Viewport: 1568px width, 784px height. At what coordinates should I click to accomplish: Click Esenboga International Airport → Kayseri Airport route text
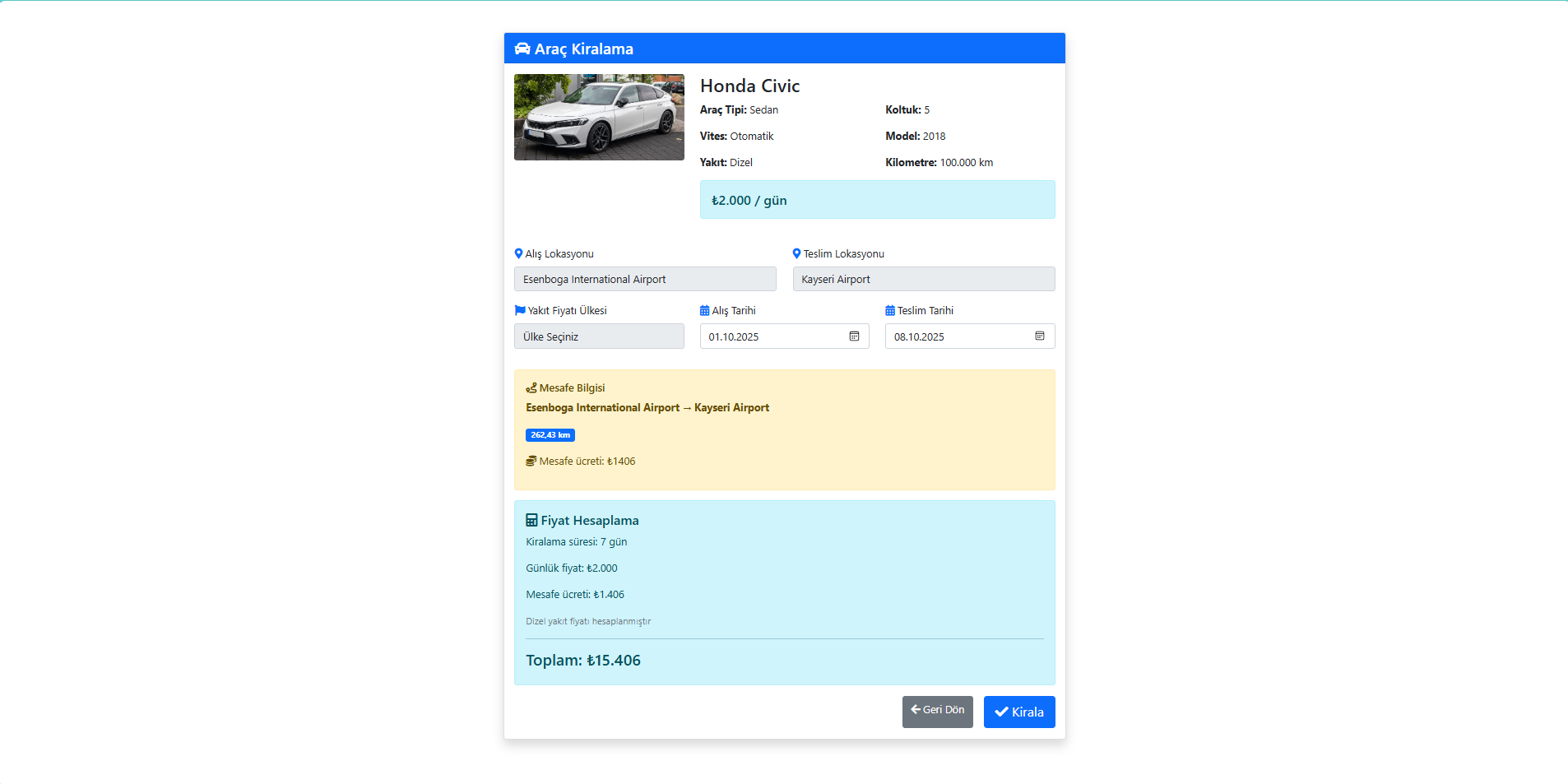pos(647,407)
